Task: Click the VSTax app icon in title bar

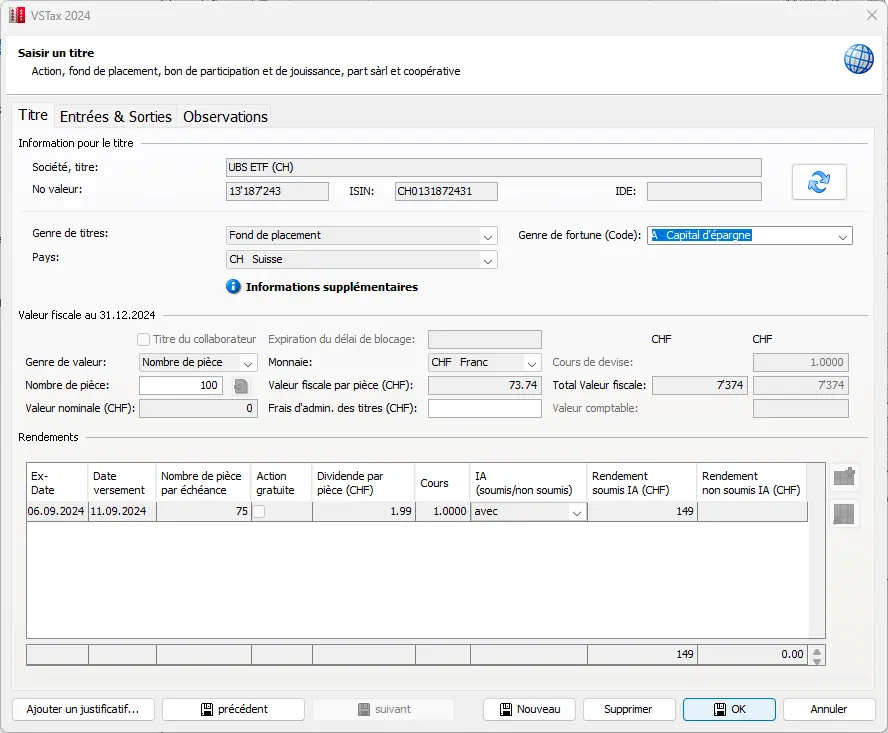Action: click(x=17, y=15)
